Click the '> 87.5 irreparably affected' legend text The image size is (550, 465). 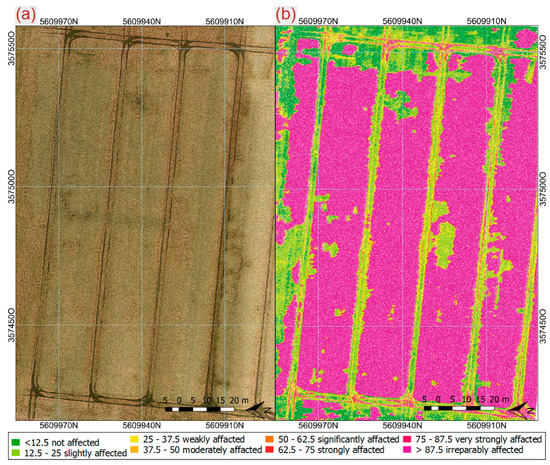coord(469,450)
